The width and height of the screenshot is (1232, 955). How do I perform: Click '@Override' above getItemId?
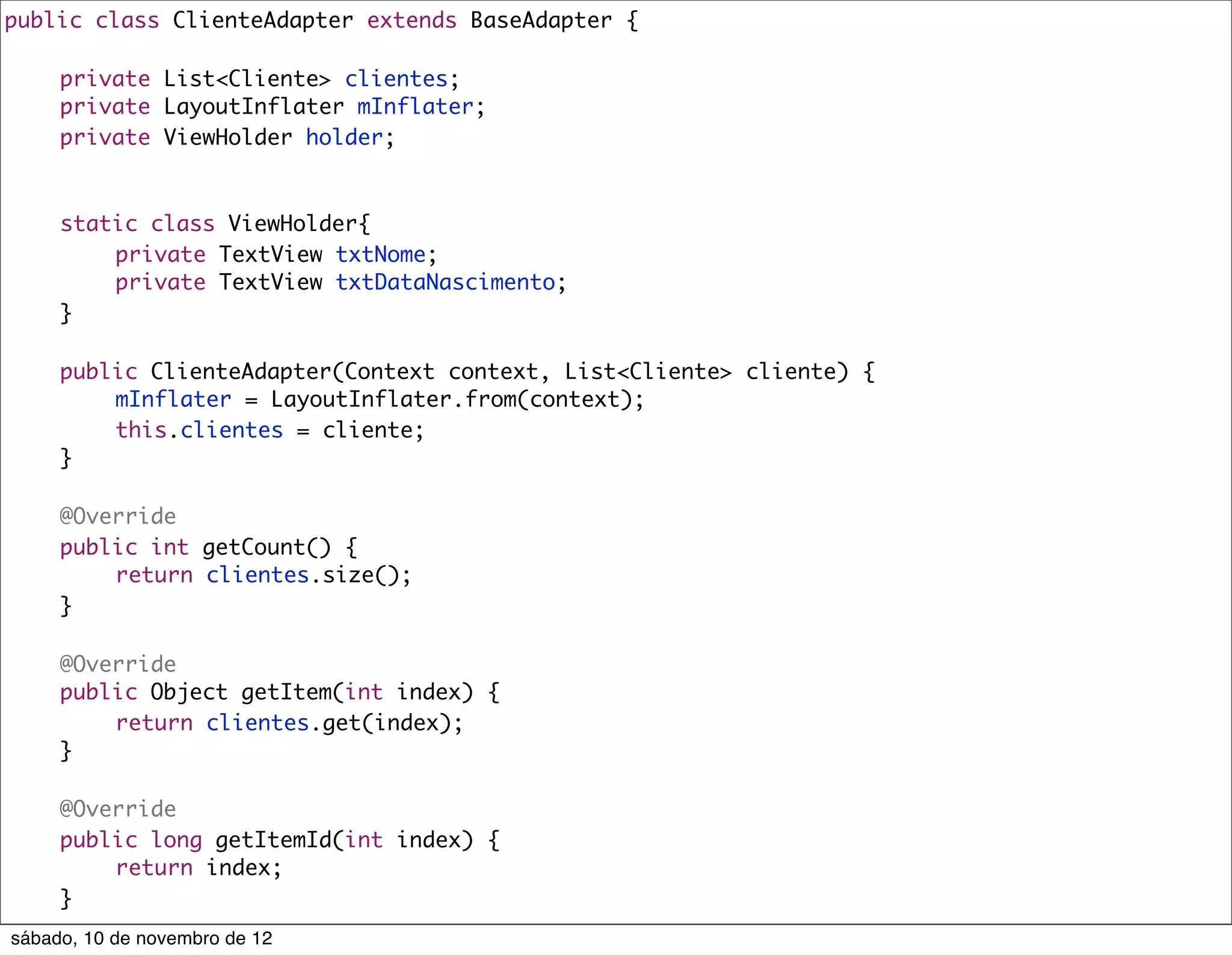click(x=118, y=809)
